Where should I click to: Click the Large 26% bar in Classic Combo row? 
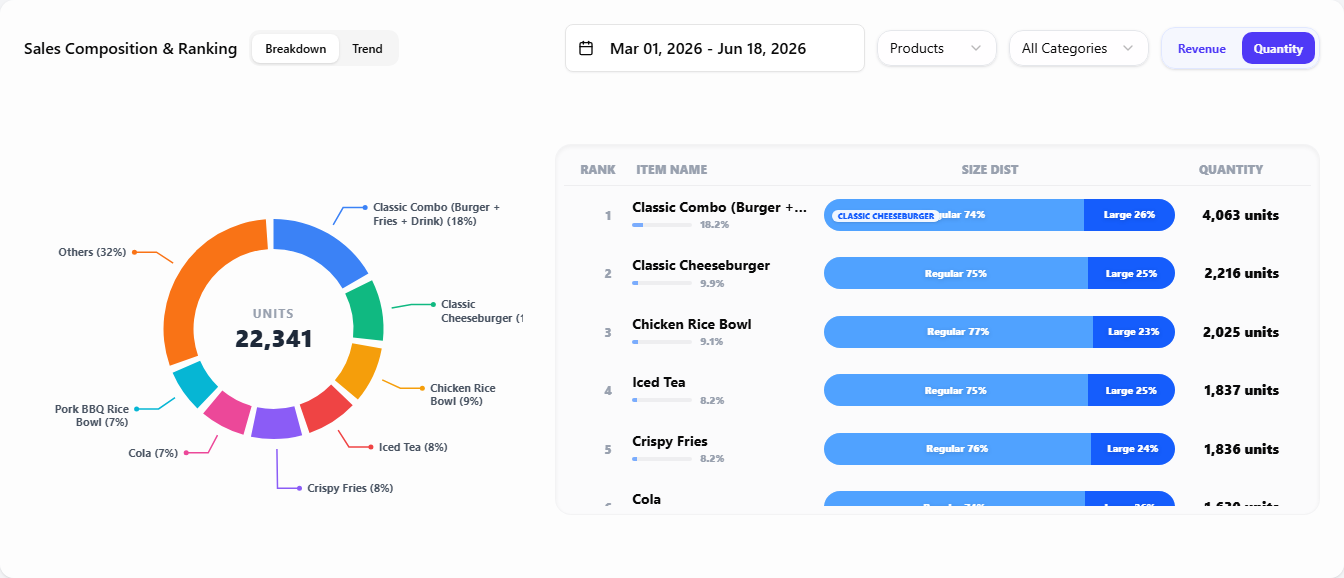pyautogui.click(x=1129, y=215)
